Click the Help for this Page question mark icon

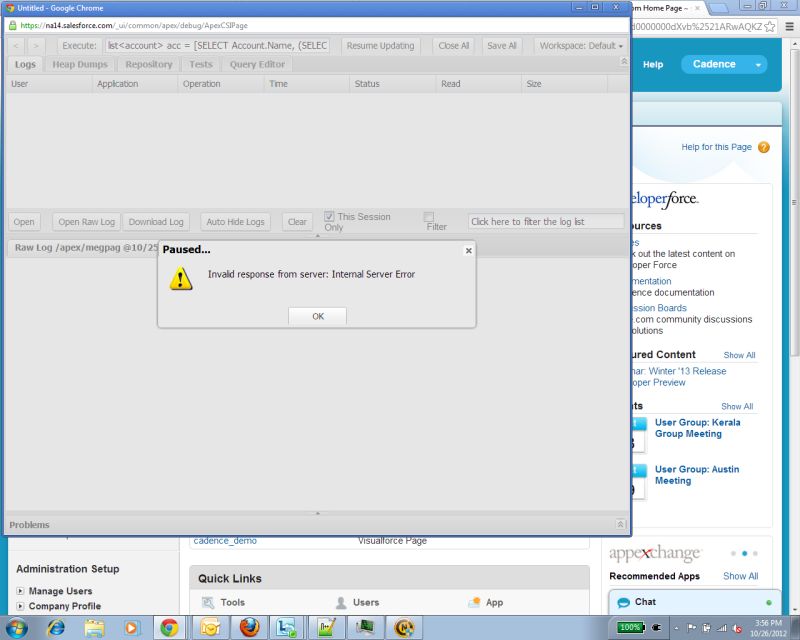click(x=763, y=146)
